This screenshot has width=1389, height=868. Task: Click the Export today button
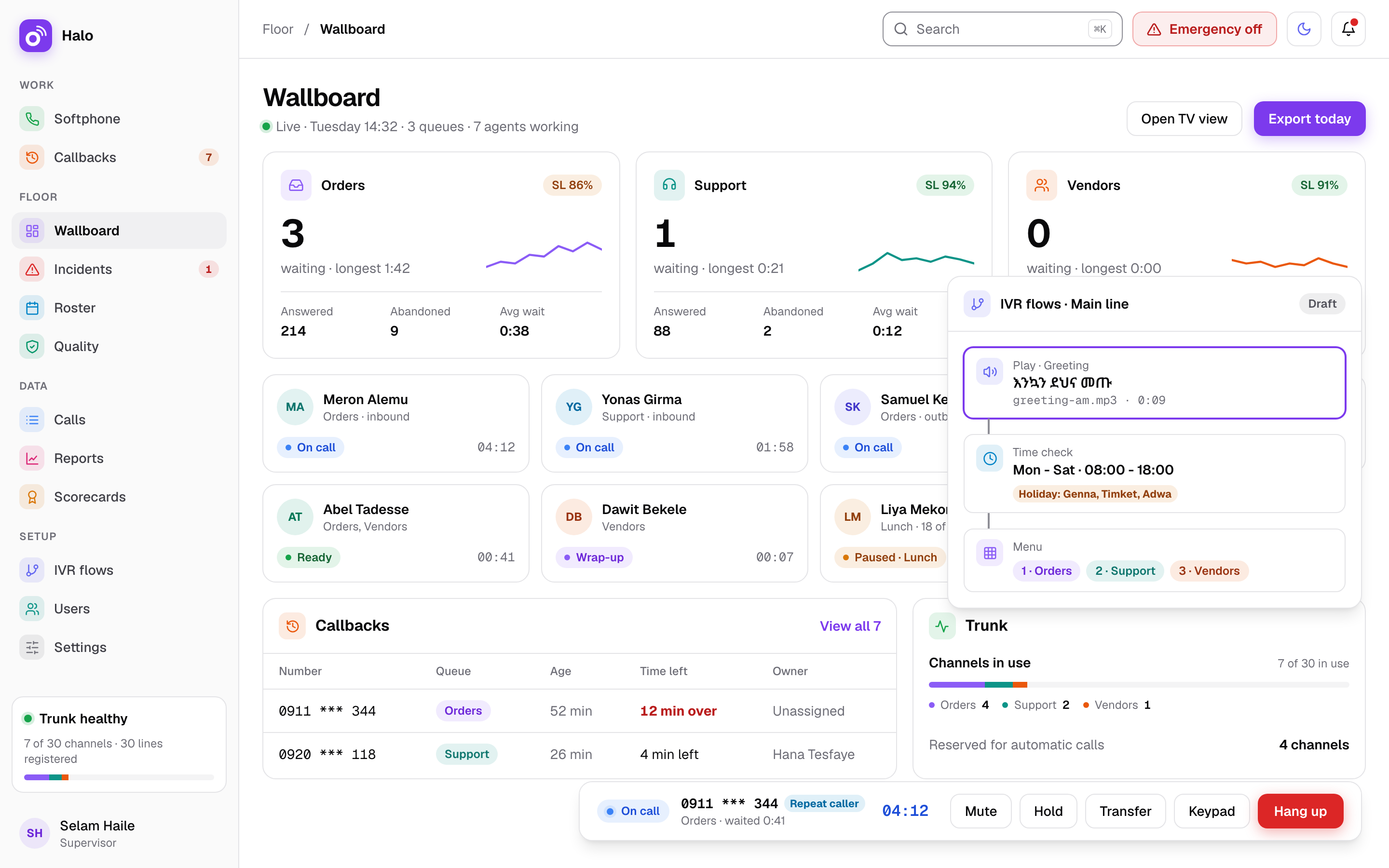(1309, 119)
